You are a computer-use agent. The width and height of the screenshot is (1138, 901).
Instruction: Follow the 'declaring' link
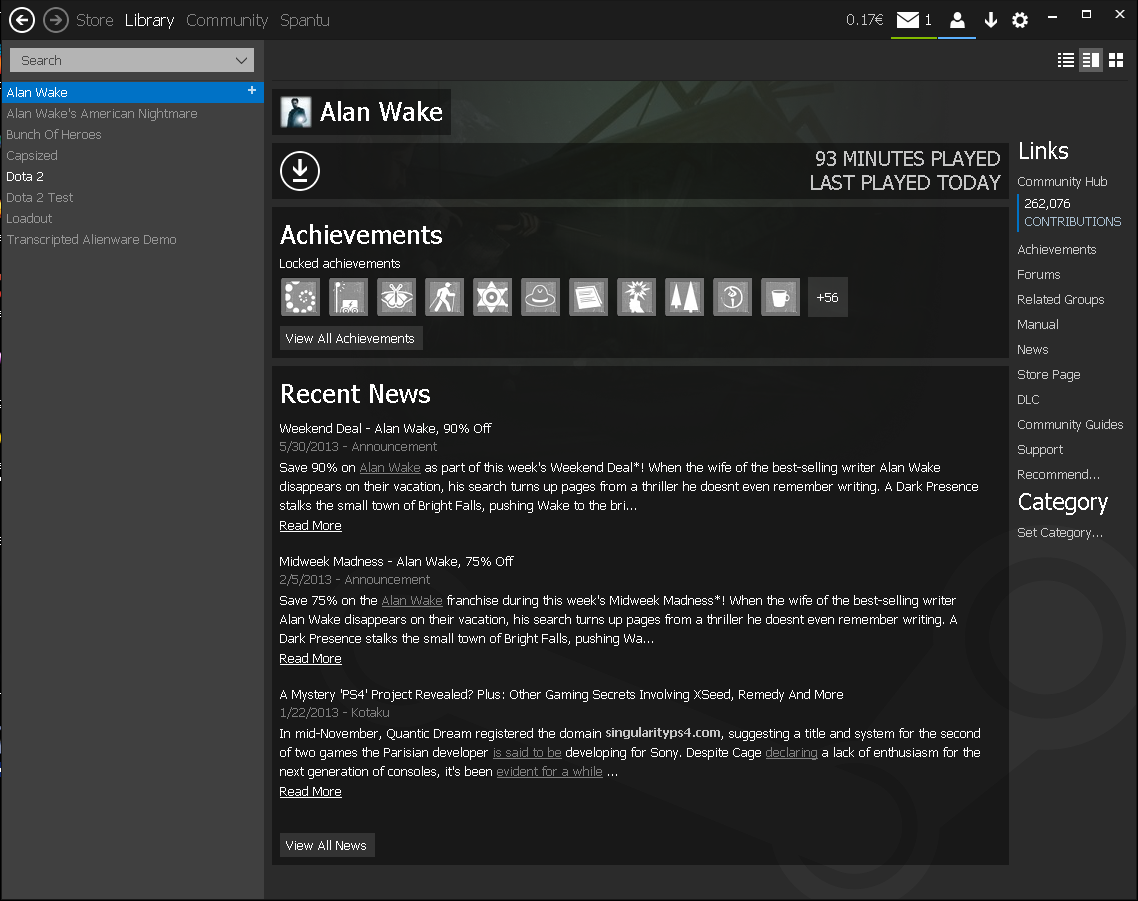(791, 753)
